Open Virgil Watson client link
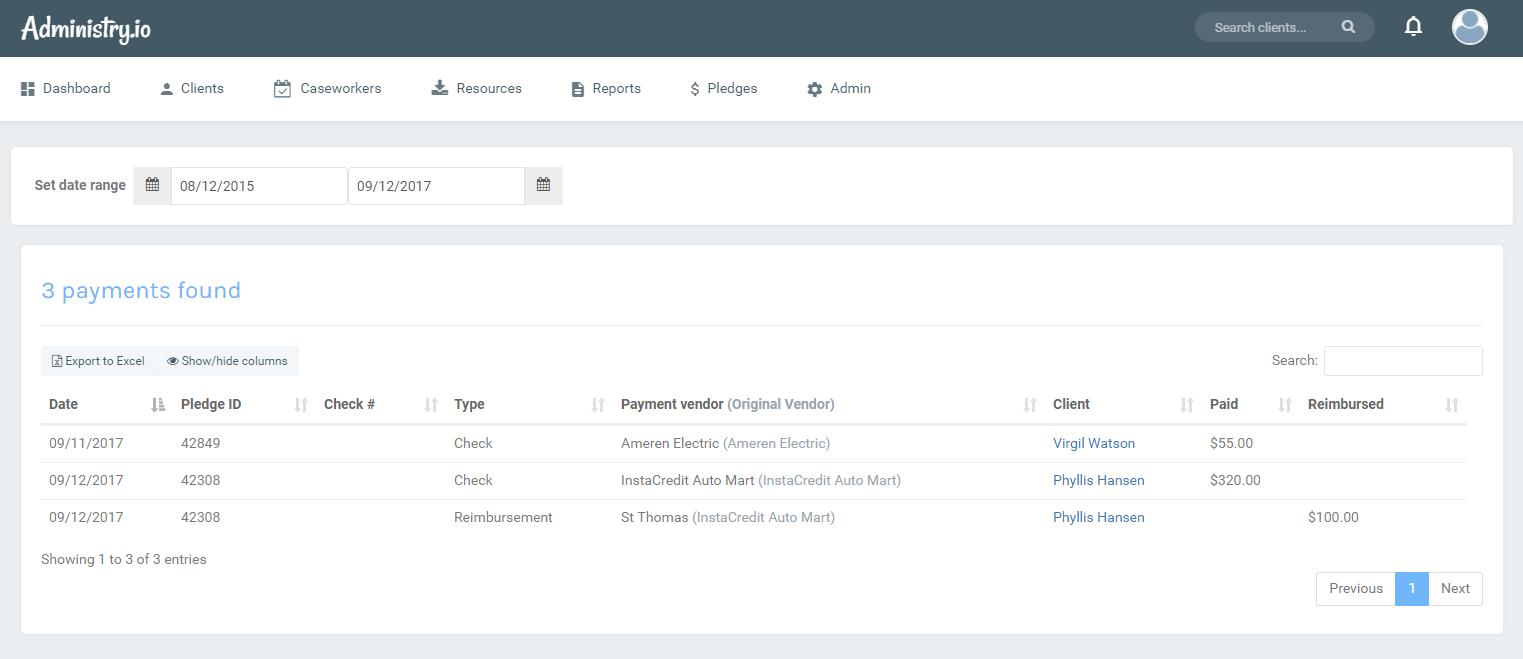 pos(1093,443)
